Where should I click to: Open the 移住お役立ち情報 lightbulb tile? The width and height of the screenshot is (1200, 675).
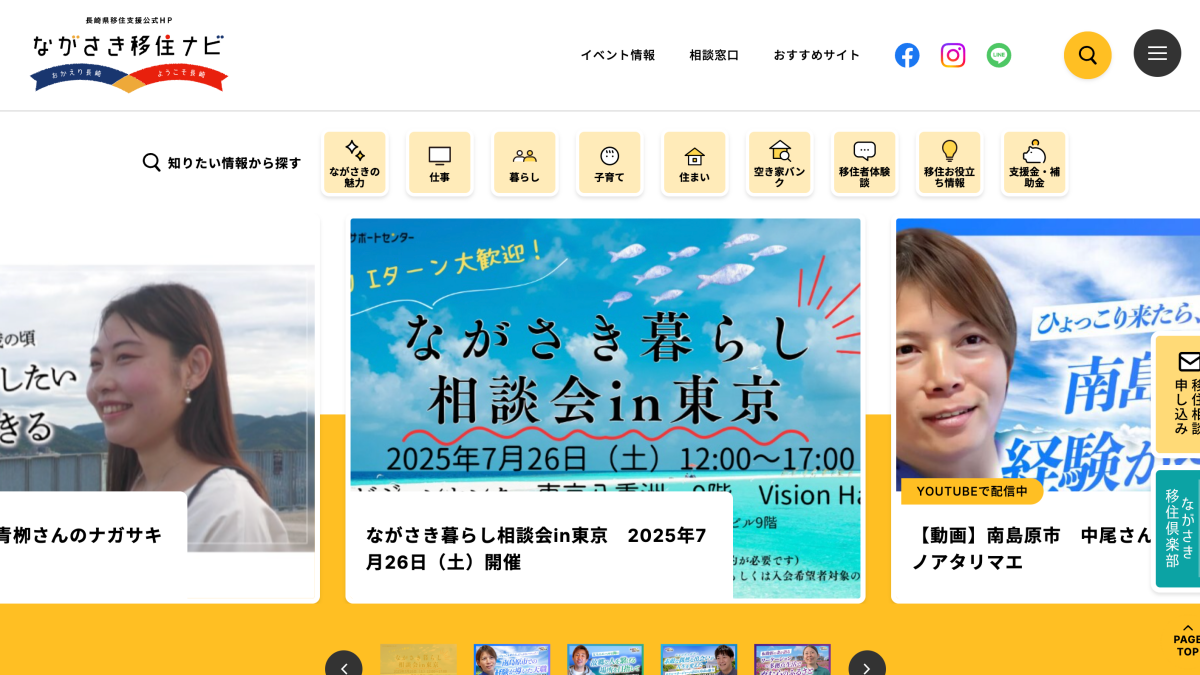(950, 163)
